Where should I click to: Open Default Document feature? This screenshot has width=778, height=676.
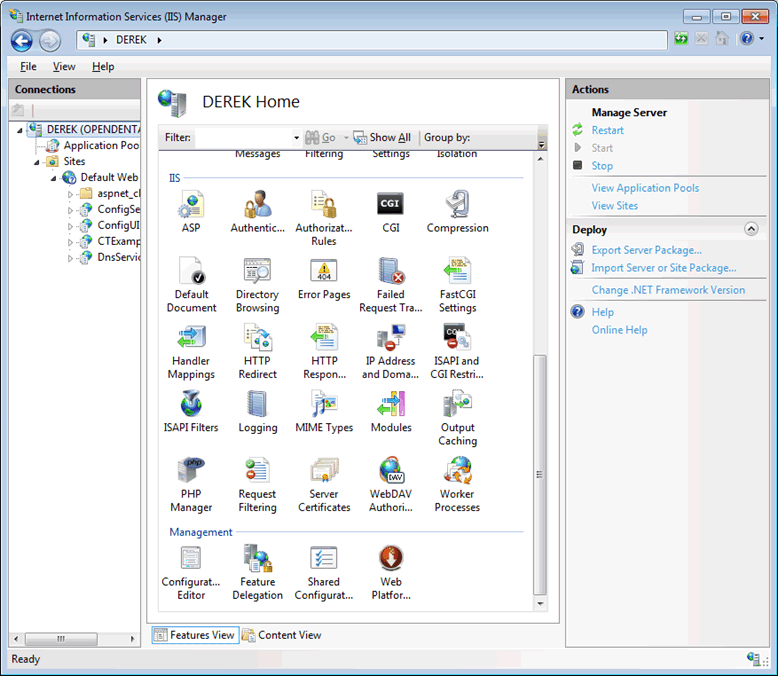click(192, 285)
